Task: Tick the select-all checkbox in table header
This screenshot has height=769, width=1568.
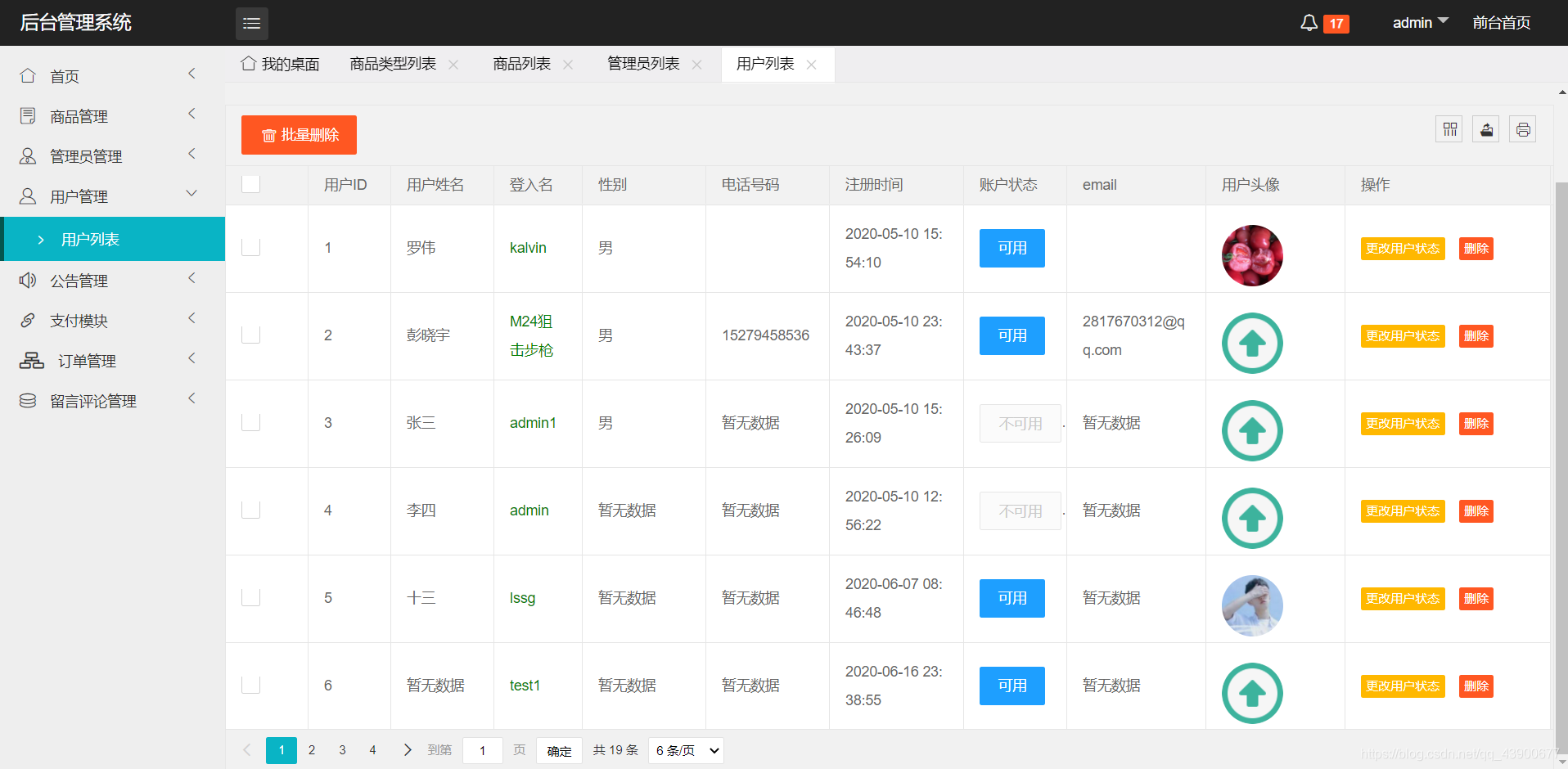Action: point(251,184)
